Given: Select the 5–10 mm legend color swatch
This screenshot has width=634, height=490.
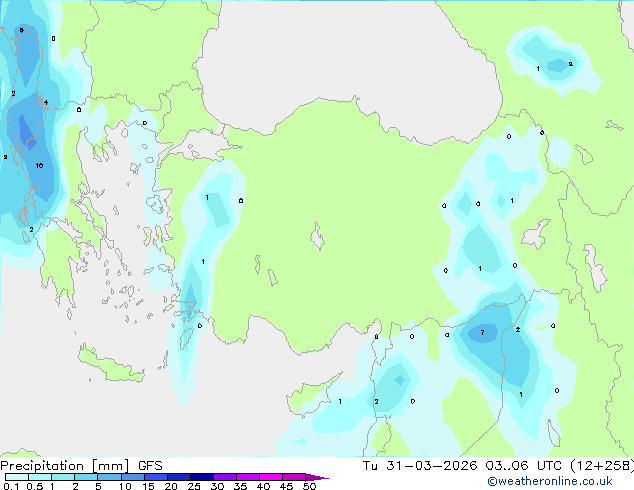Looking at the screenshot, I should pos(109,477).
